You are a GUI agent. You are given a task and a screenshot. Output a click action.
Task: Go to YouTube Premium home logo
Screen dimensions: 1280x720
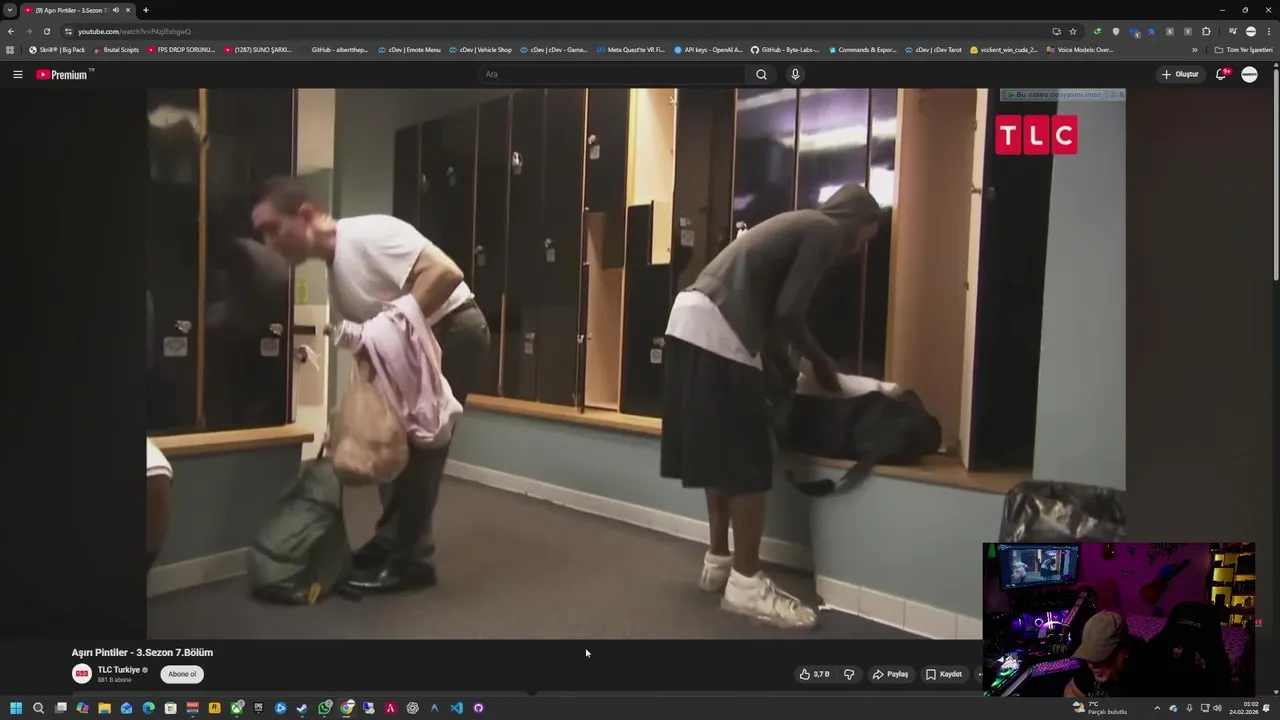[64, 74]
